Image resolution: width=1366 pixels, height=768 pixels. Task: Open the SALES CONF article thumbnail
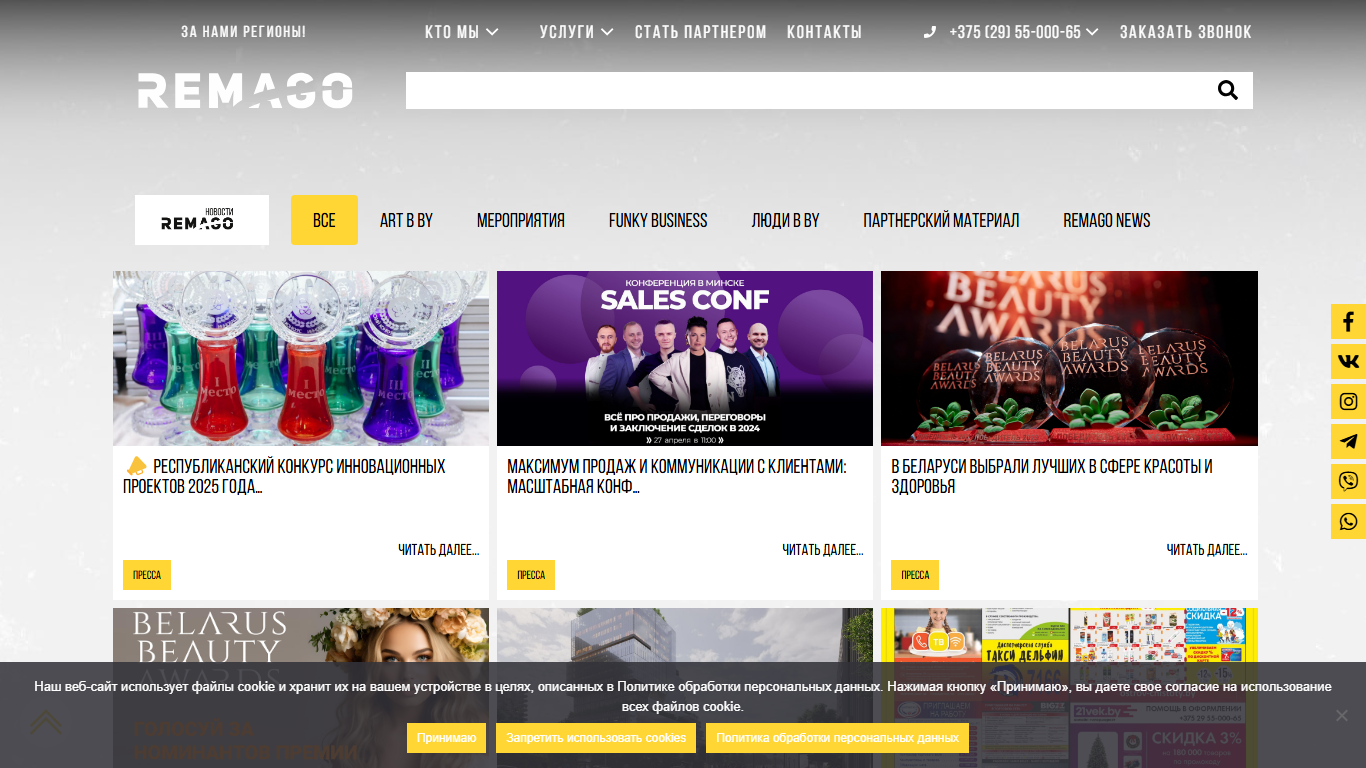(685, 358)
